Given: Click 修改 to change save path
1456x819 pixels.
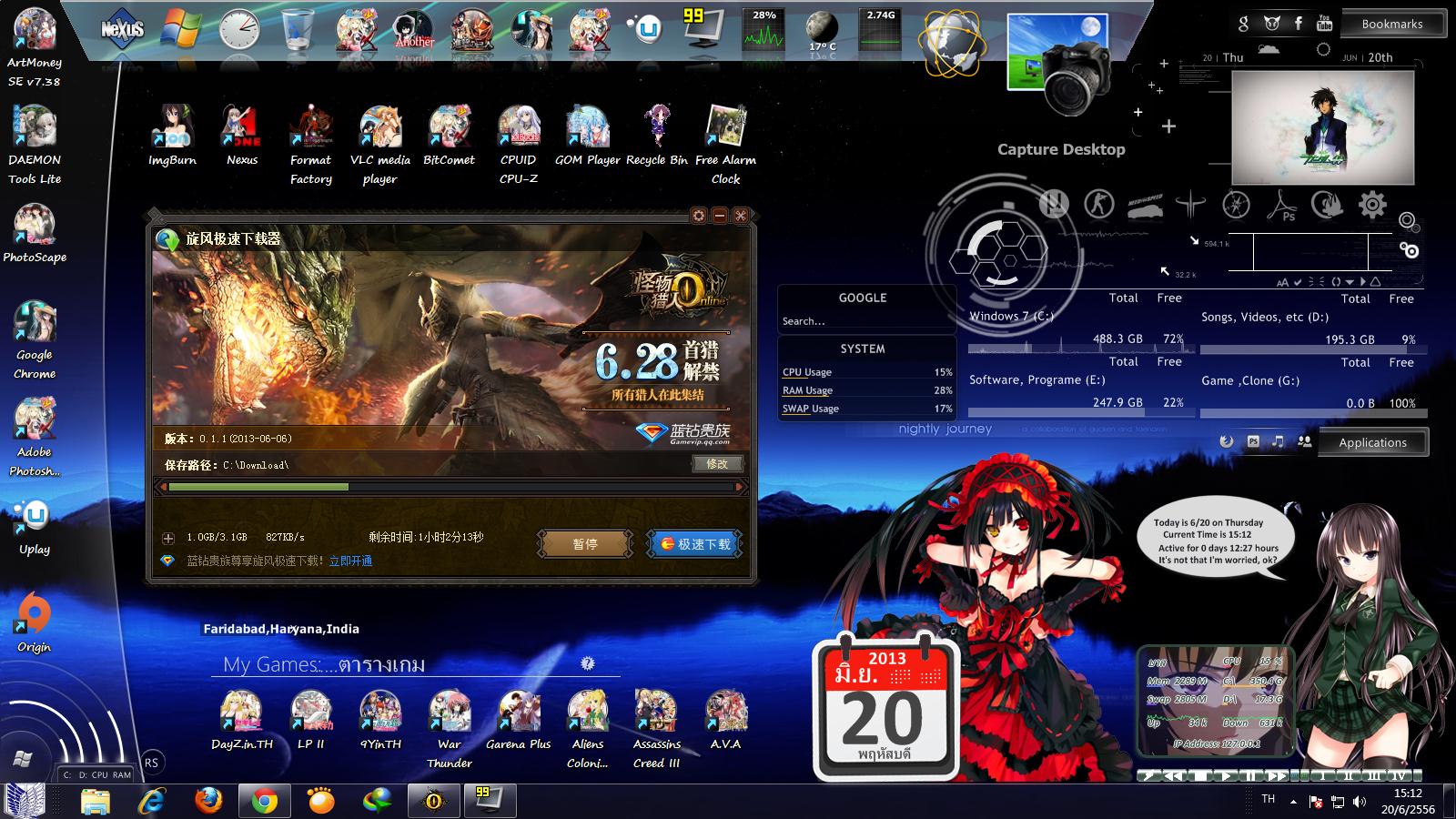Looking at the screenshot, I should click(x=717, y=464).
